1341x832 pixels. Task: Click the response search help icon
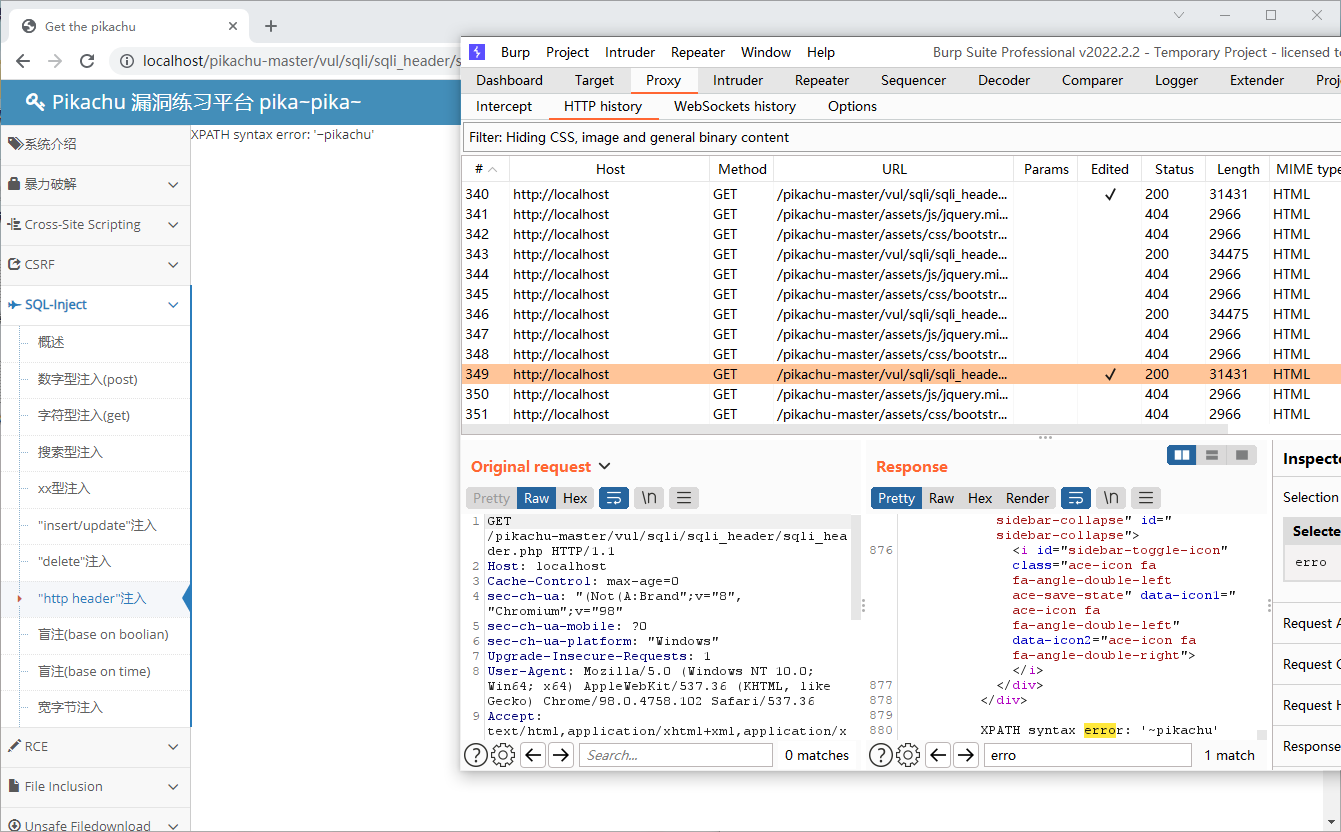coord(880,755)
